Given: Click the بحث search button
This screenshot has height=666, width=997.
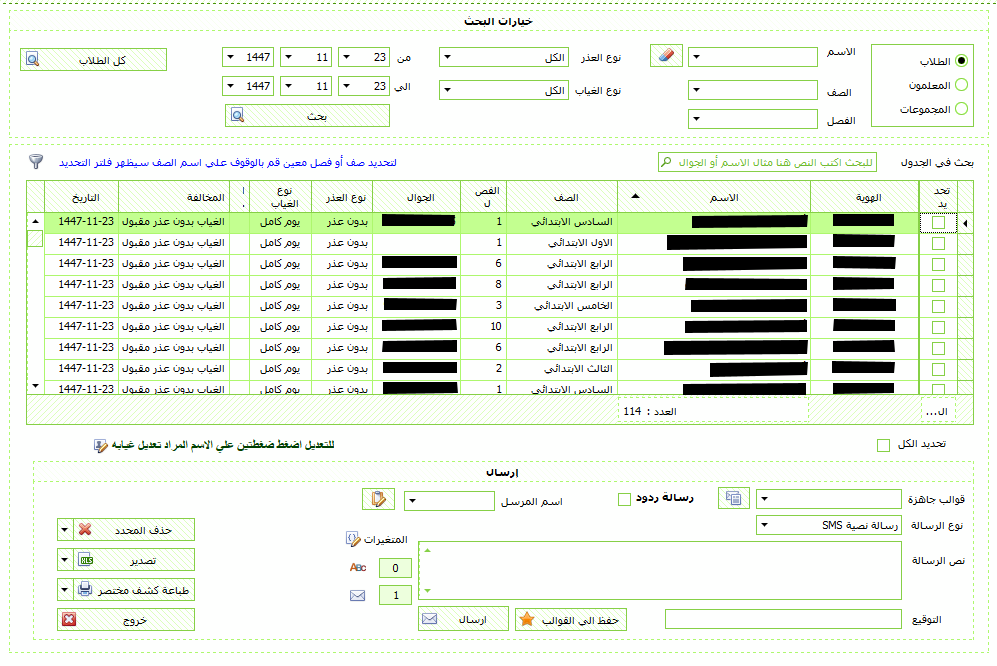Looking at the screenshot, I should pyautogui.click(x=307, y=116).
